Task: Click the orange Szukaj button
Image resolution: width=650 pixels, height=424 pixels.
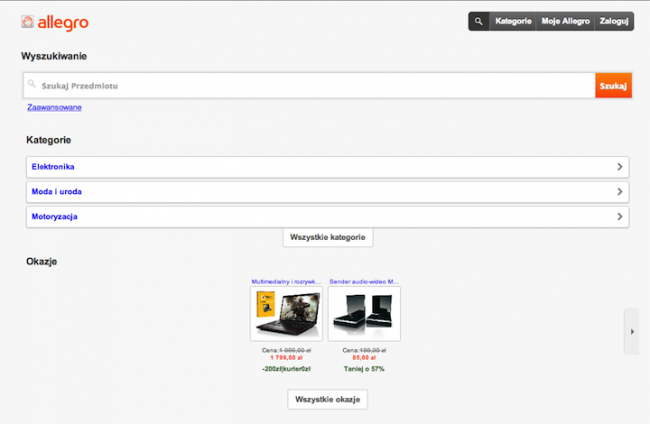Action: tap(613, 86)
